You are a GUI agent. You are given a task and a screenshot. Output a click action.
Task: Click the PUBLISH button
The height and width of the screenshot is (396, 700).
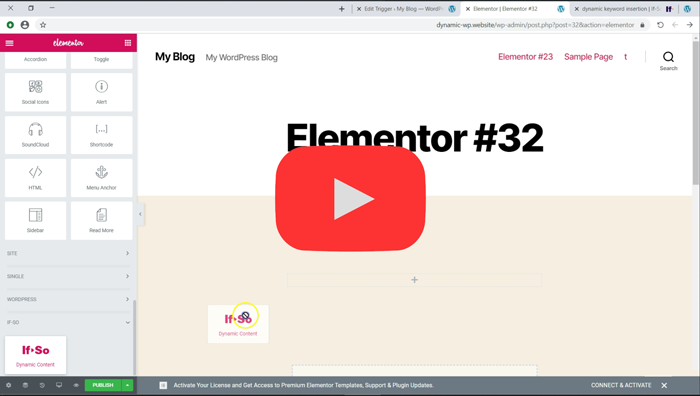103,385
